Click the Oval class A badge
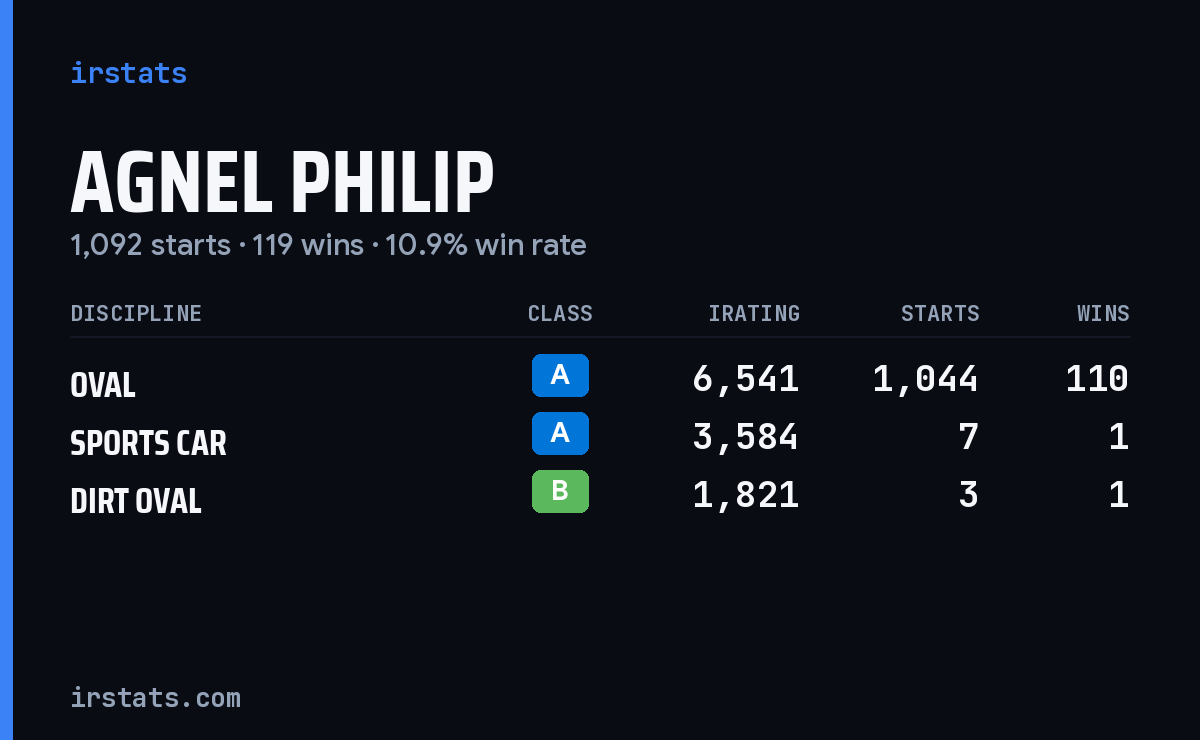The width and height of the screenshot is (1200, 740). click(560, 375)
